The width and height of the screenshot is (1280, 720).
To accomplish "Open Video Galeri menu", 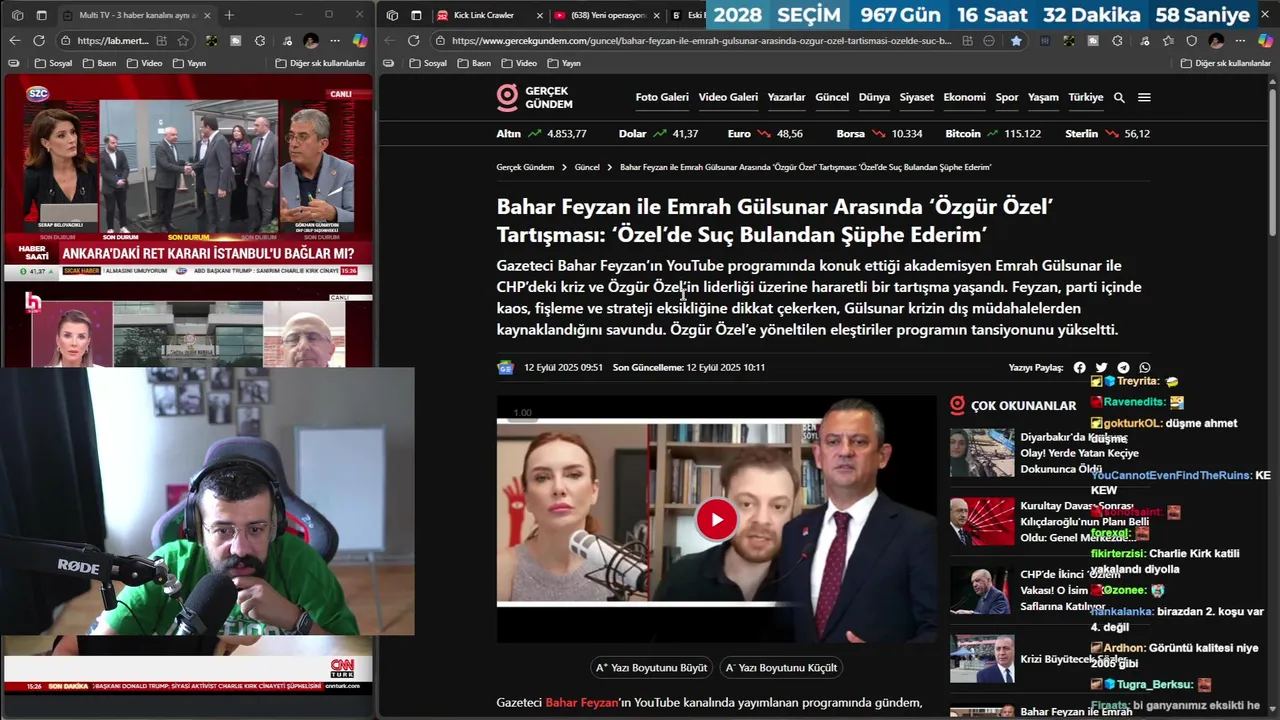I will point(728,98).
